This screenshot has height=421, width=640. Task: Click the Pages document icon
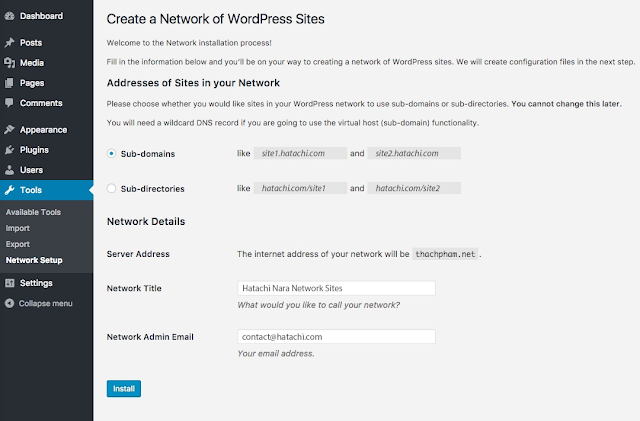point(9,83)
